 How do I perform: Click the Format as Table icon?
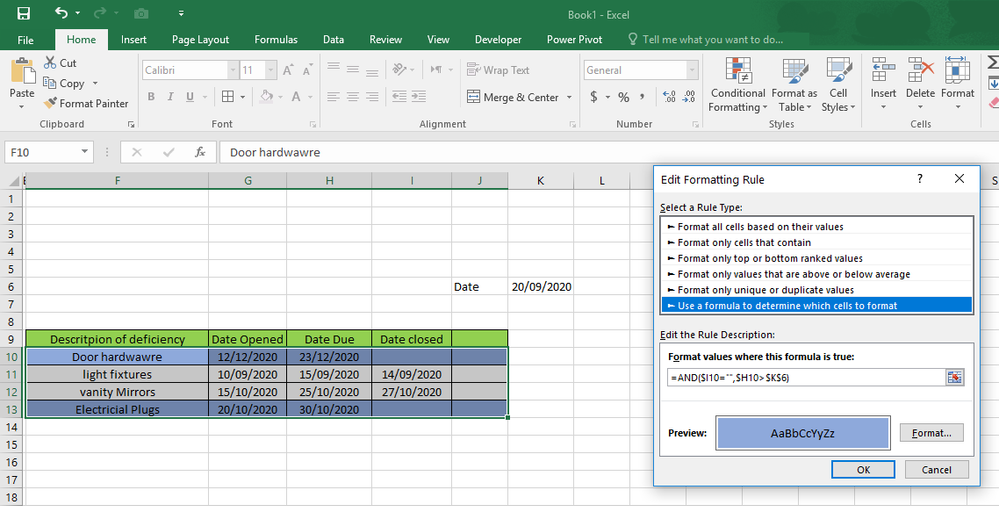794,72
